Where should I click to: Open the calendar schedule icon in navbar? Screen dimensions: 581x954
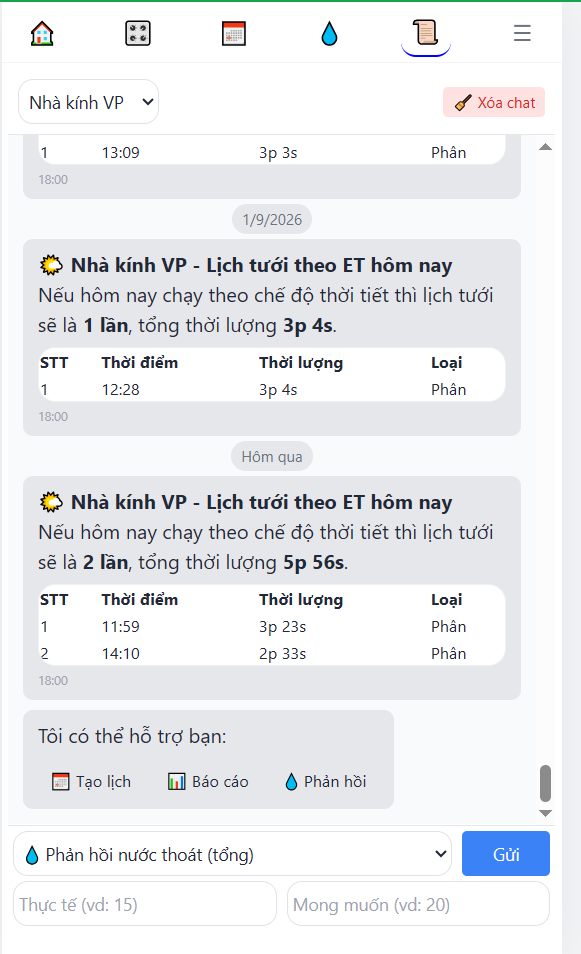(x=234, y=33)
